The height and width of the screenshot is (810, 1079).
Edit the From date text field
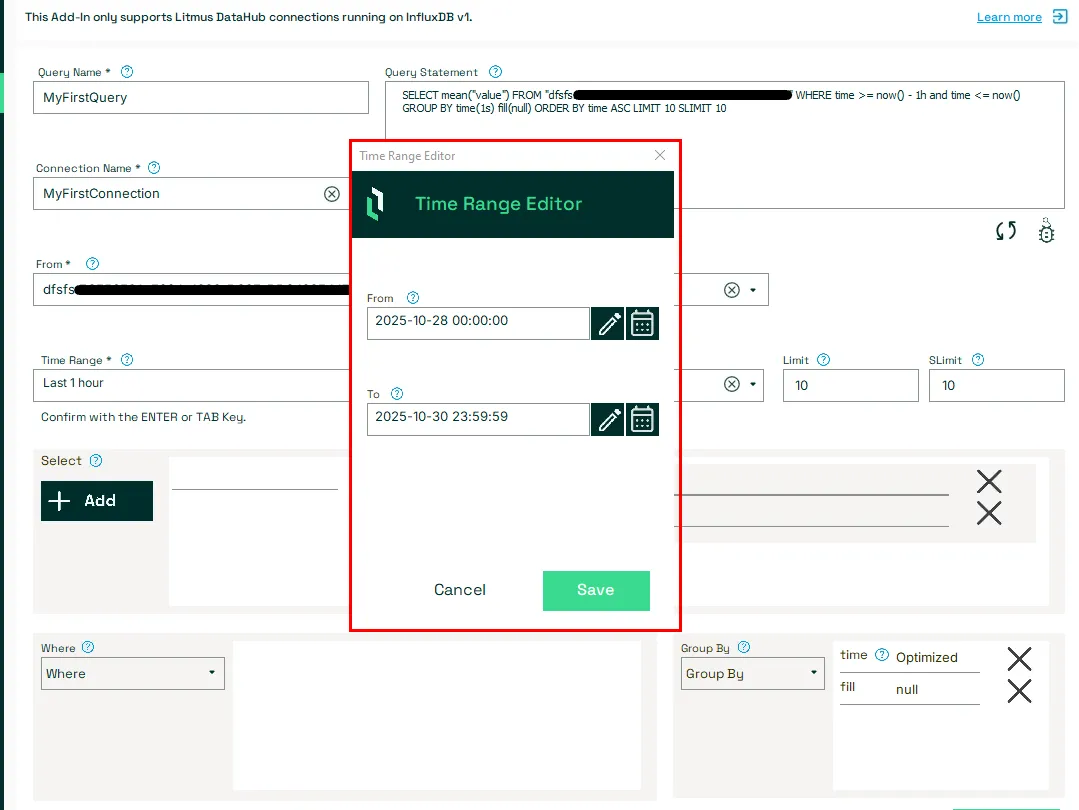tap(478, 323)
